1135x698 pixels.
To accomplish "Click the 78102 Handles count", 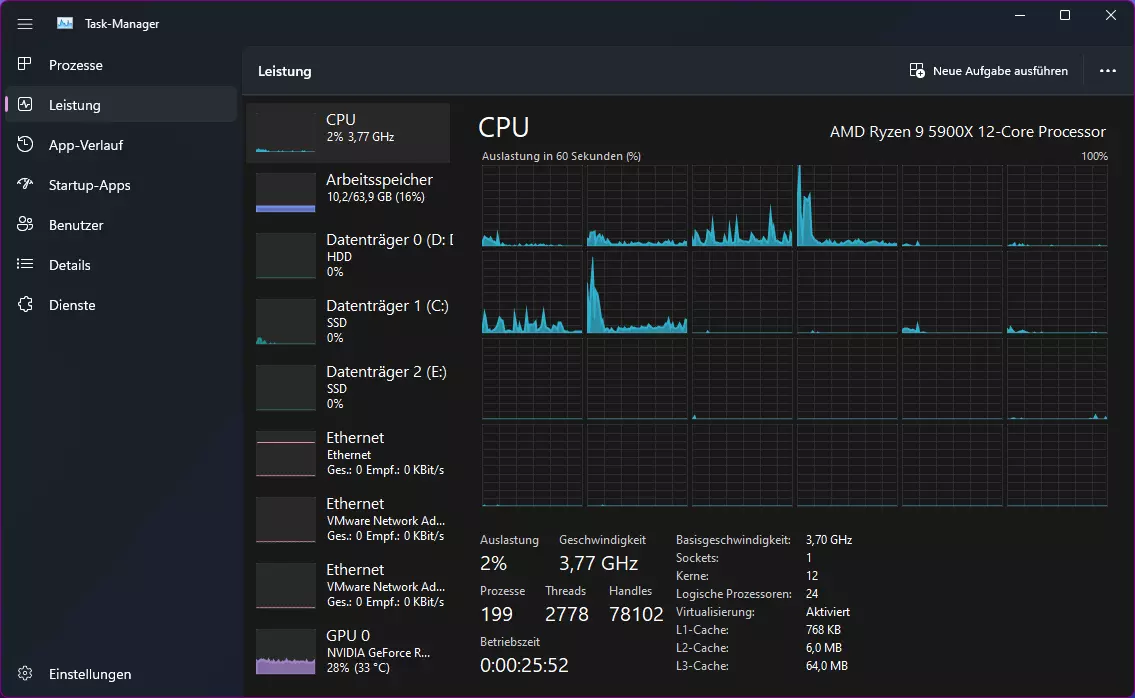I will pyautogui.click(x=636, y=614).
